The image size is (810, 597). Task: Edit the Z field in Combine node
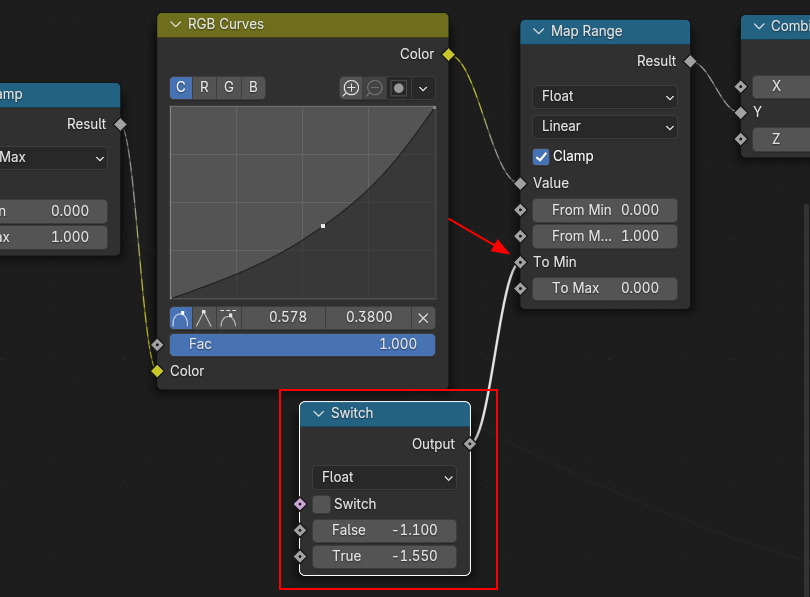point(781,139)
